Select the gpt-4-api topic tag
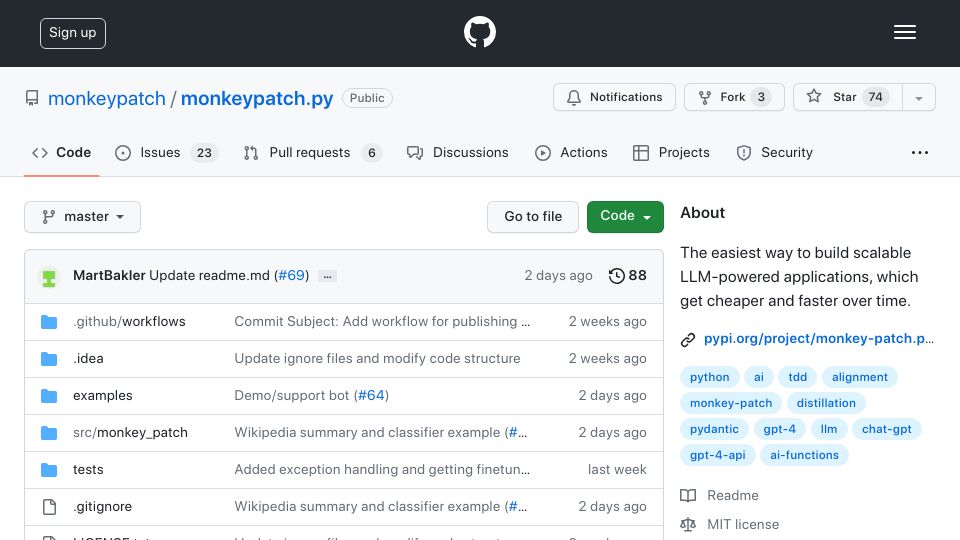Viewport: 960px width, 540px height. click(718, 455)
